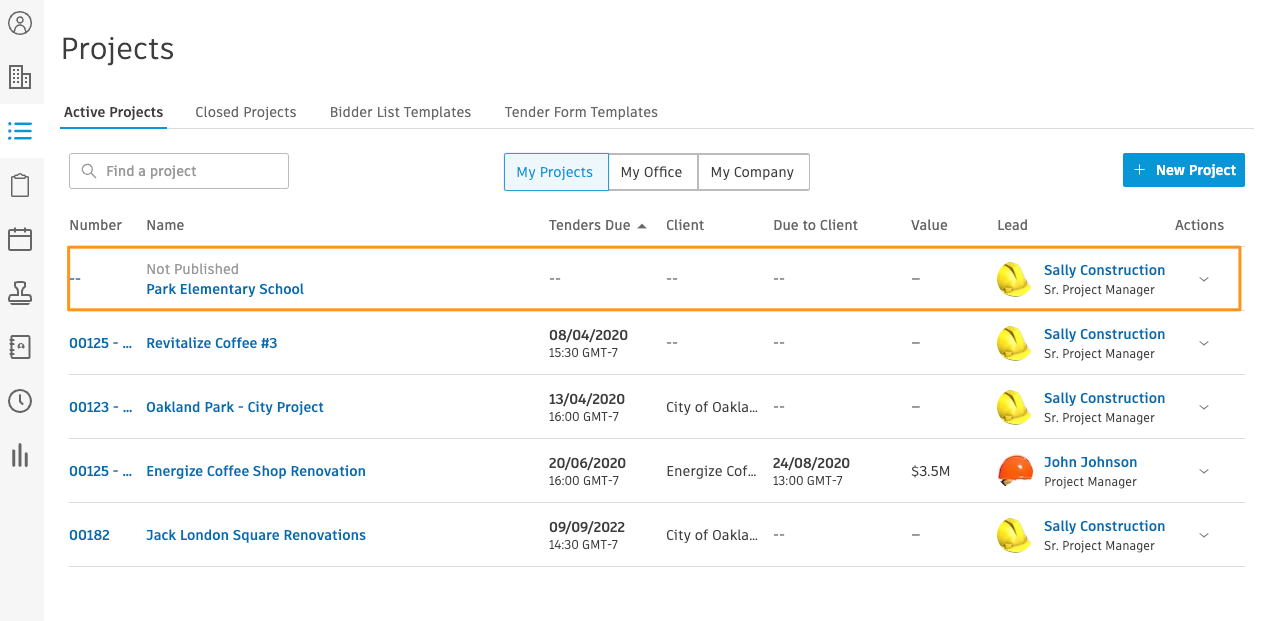Screen dimensions: 1266x621
Task: Click client cell Energize Cof...
Action: 712,471
